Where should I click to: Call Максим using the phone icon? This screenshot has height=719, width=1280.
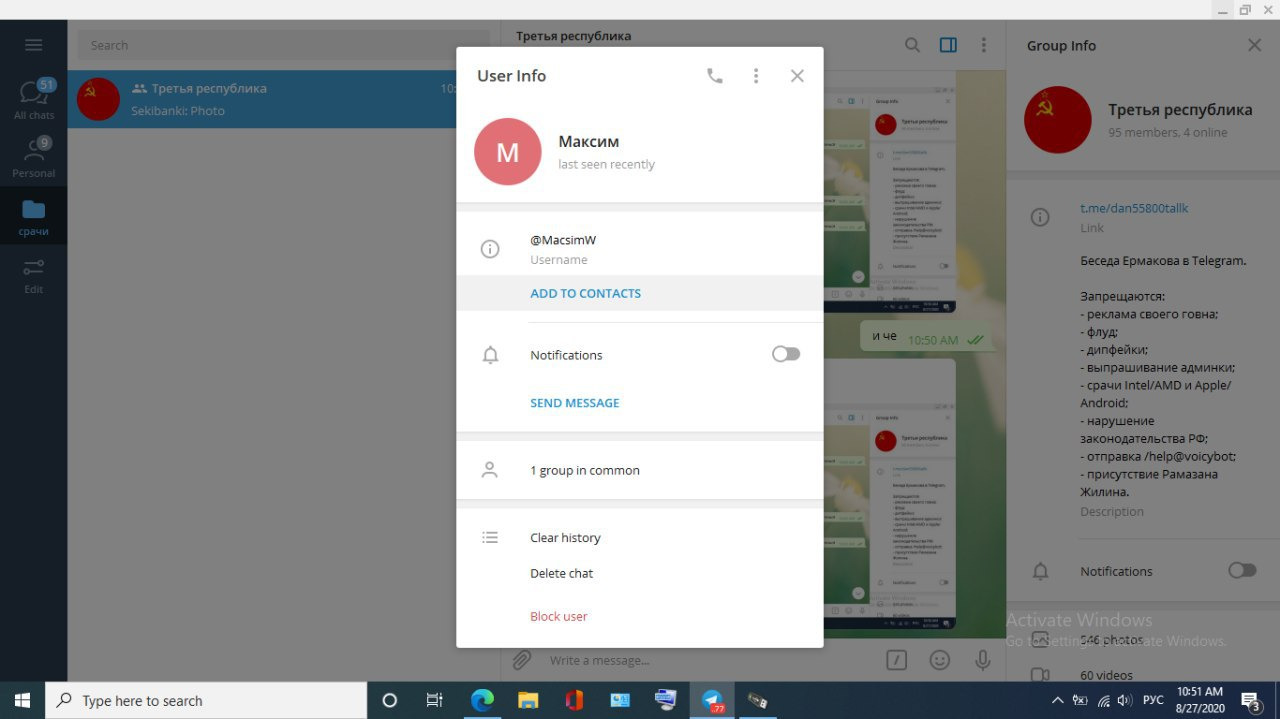(x=714, y=76)
